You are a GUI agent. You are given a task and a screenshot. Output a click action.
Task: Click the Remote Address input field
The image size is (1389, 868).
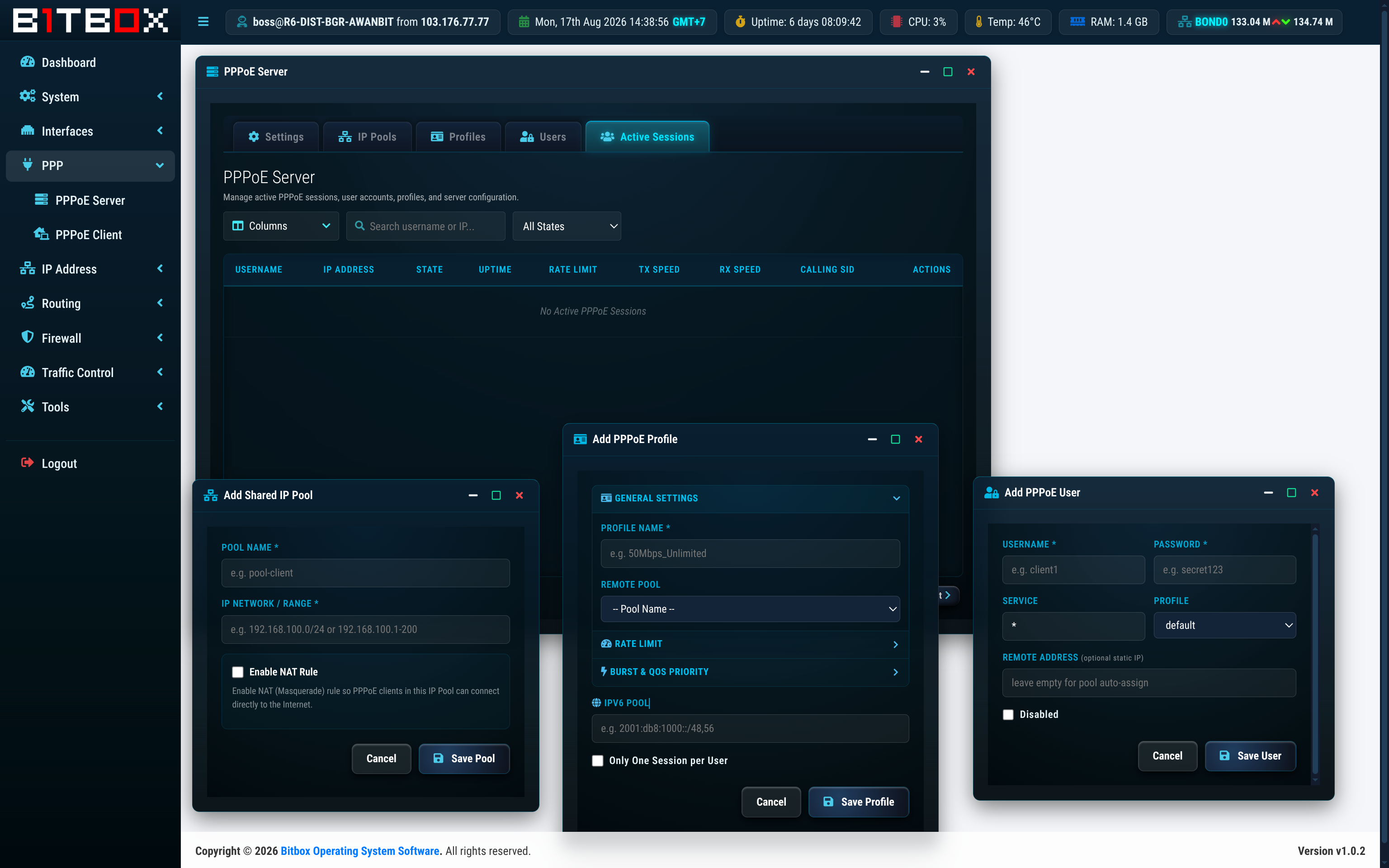click(x=1149, y=683)
